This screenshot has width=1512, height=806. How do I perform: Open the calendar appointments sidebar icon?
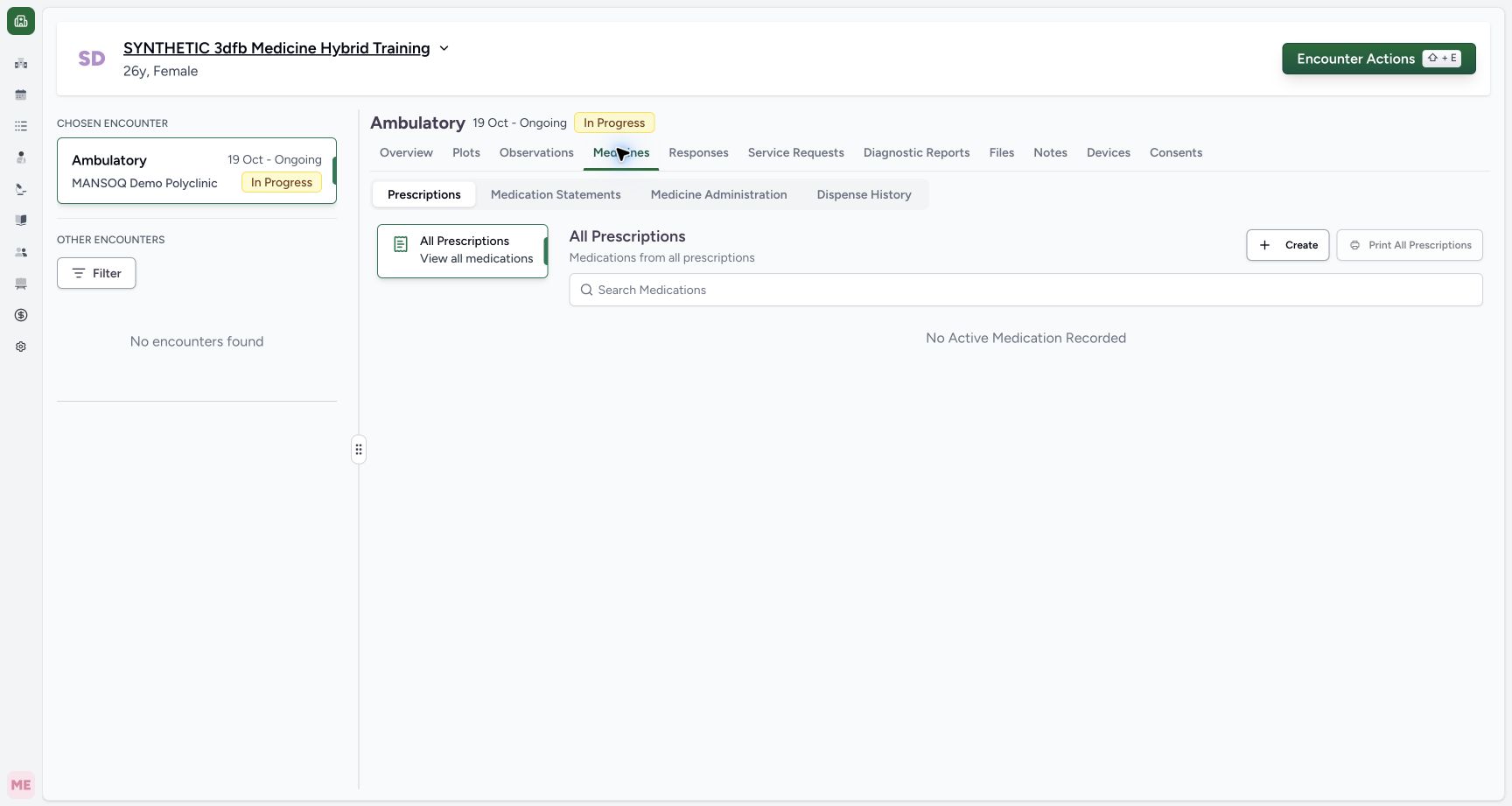click(x=21, y=95)
